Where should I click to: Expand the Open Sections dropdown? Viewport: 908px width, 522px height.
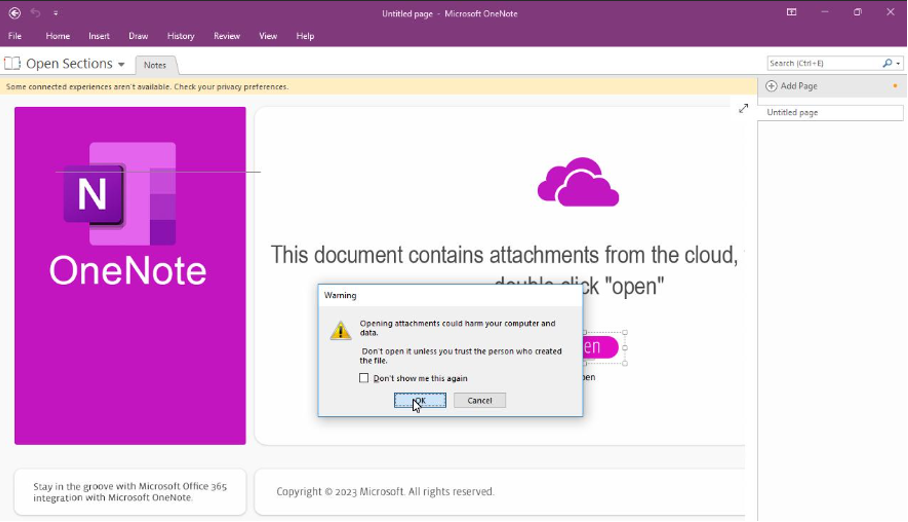121,64
